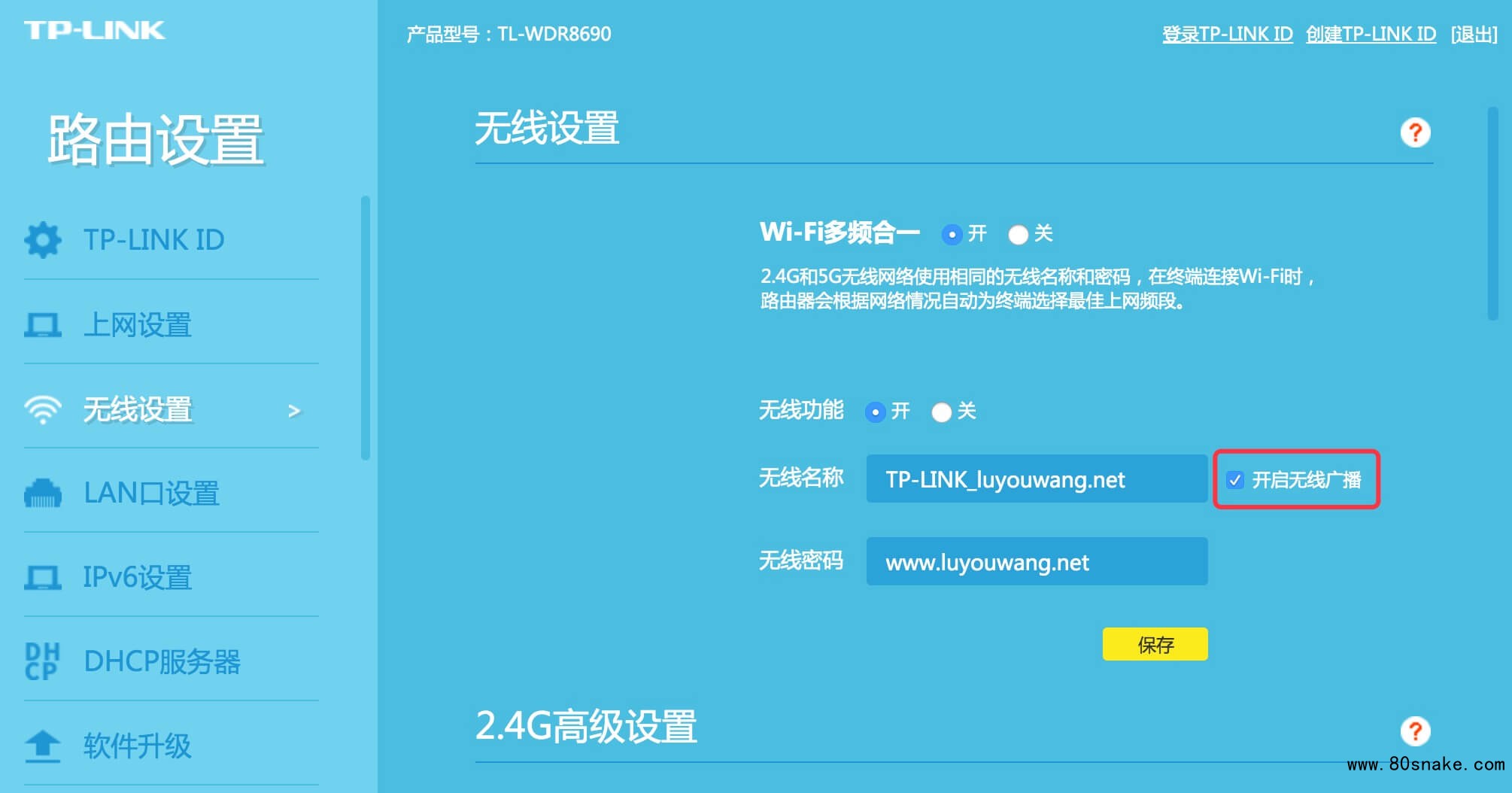Click the 无线密码 input field

coord(1037,561)
